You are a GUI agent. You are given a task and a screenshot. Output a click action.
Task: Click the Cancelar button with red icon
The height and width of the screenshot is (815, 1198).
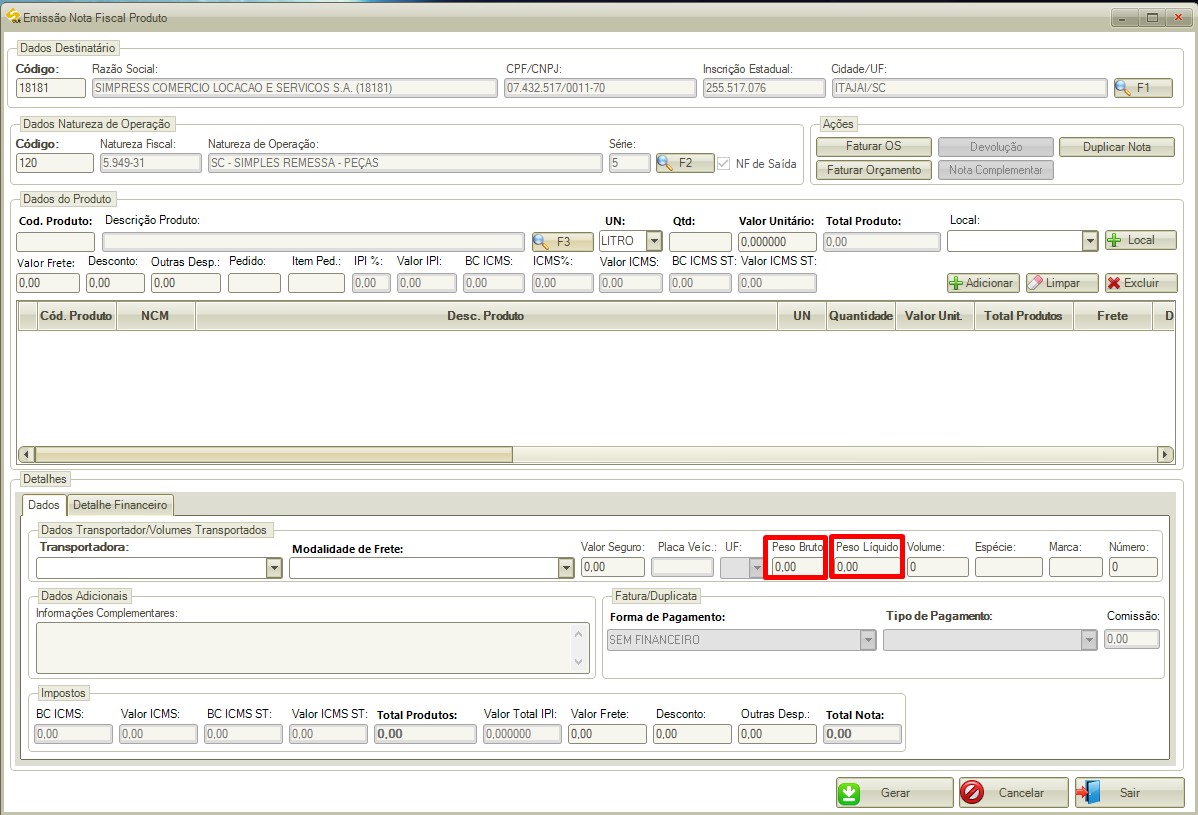tap(1013, 793)
